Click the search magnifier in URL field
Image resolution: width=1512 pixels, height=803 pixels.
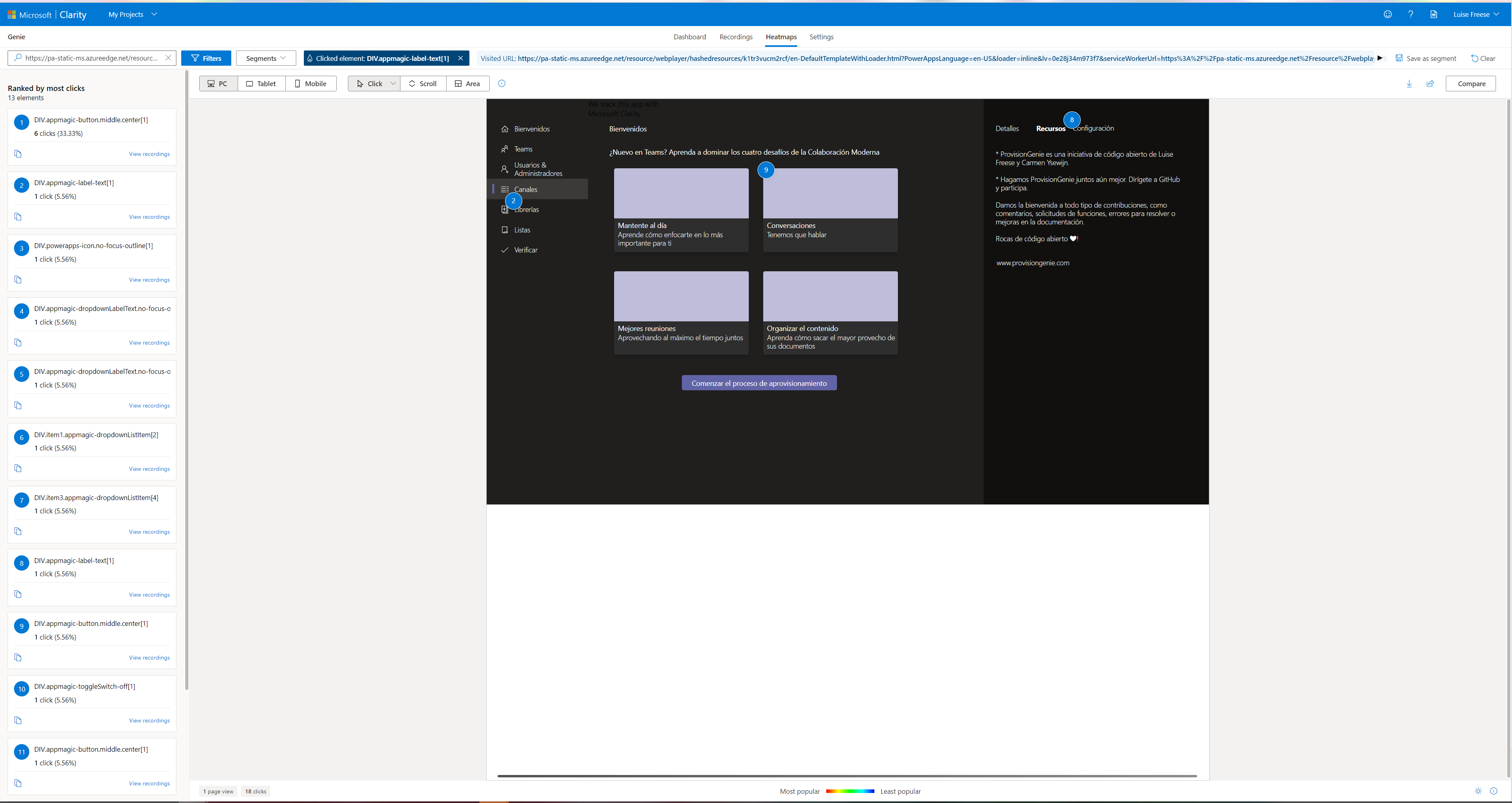pos(18,58)
